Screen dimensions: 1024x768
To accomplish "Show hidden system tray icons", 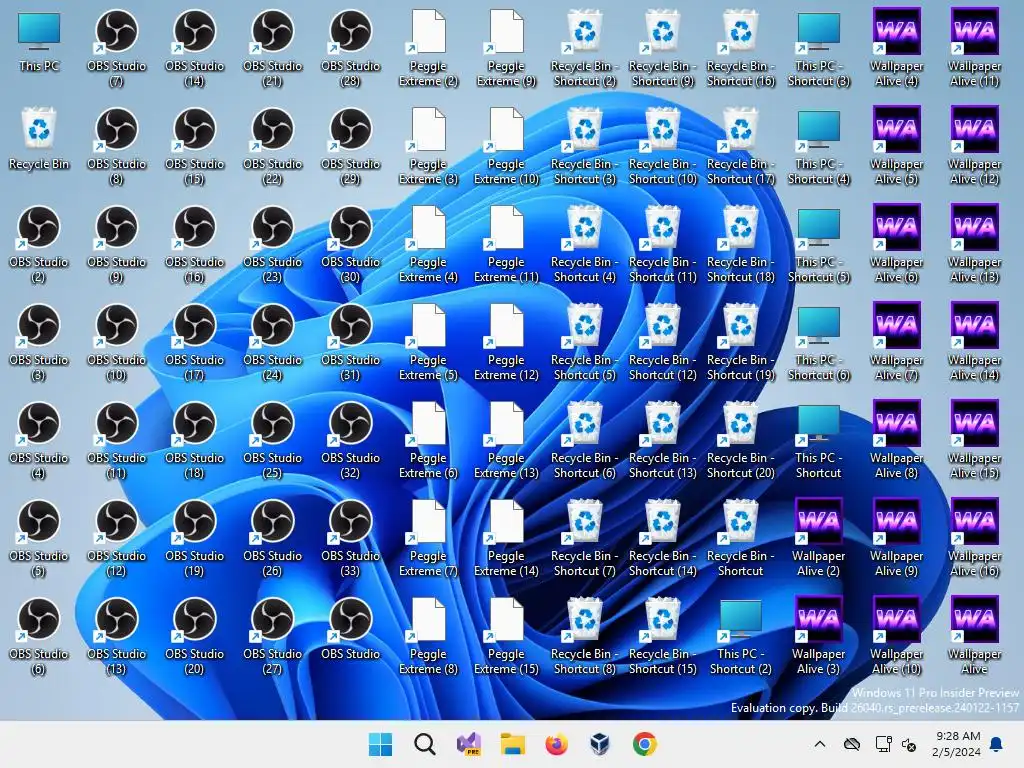I will pyautogui.click(x=820, y=744).
